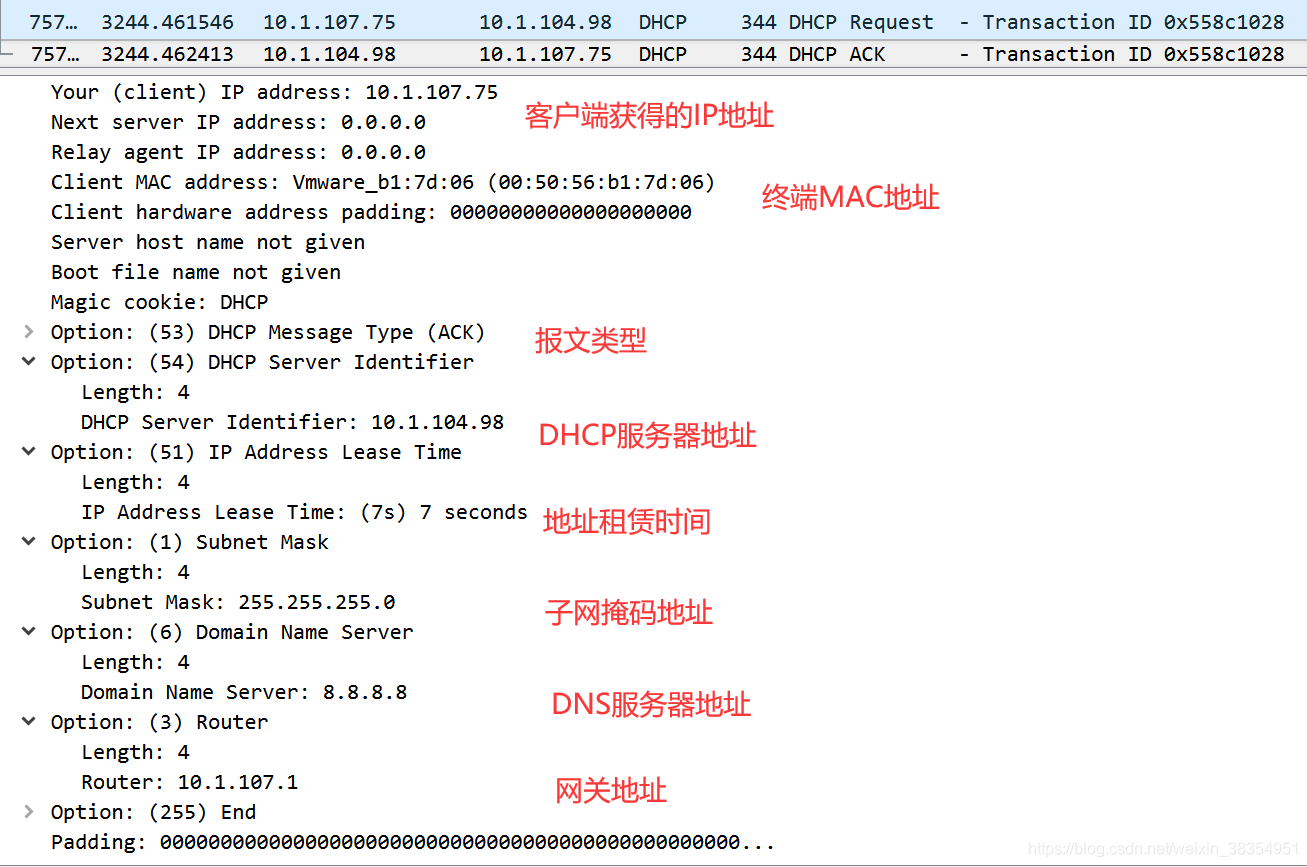Select Length: 4 under Router option
The image size is (1307, 867).
point(135,752)
